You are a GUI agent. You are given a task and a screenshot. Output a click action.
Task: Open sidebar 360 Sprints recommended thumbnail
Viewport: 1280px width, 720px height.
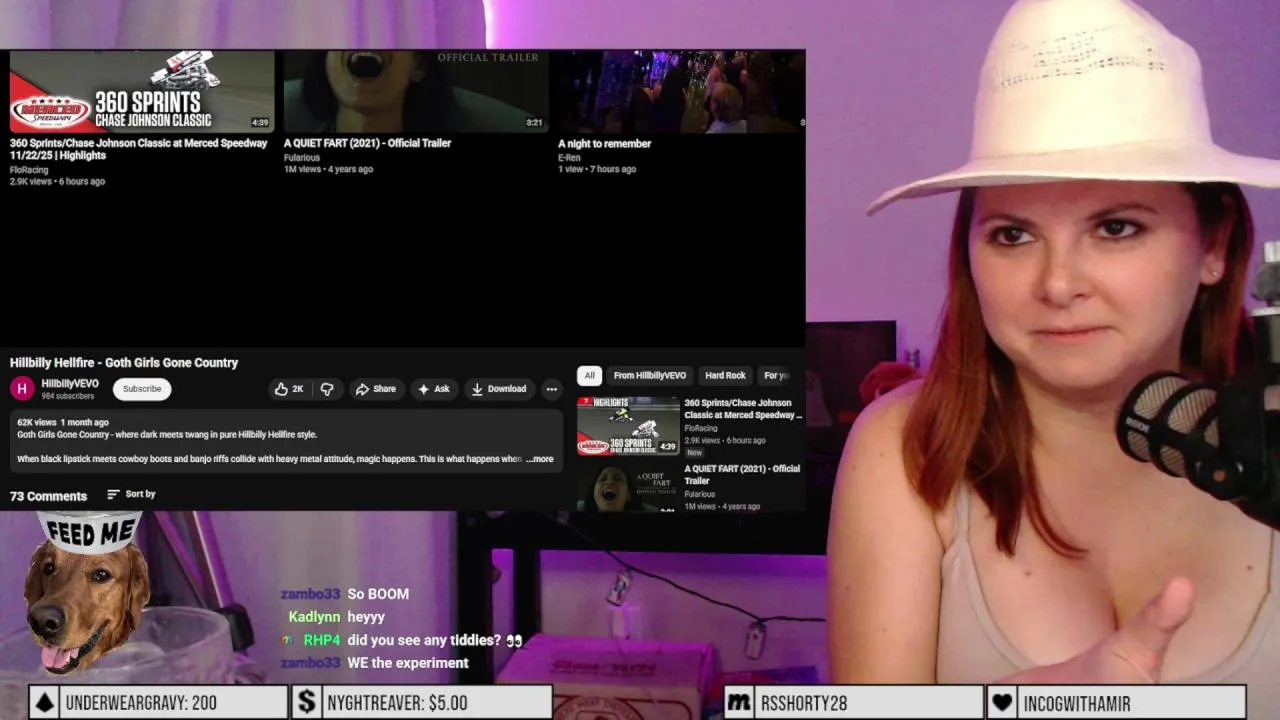click(x=628, y=426)
